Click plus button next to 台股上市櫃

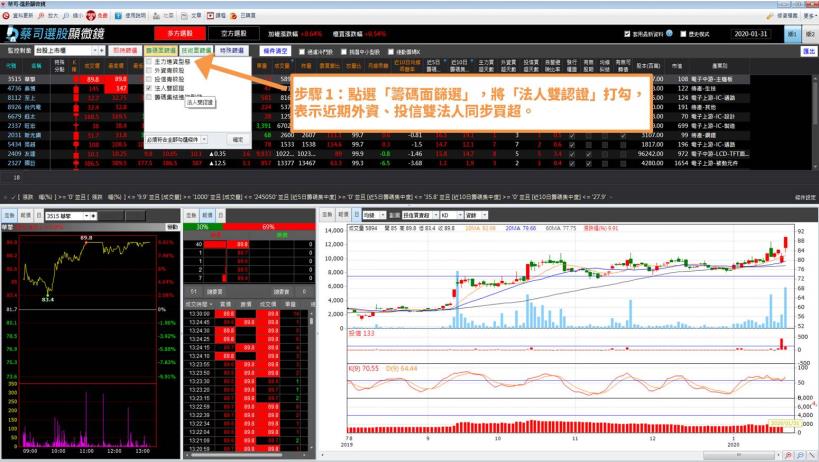[101, 51]
